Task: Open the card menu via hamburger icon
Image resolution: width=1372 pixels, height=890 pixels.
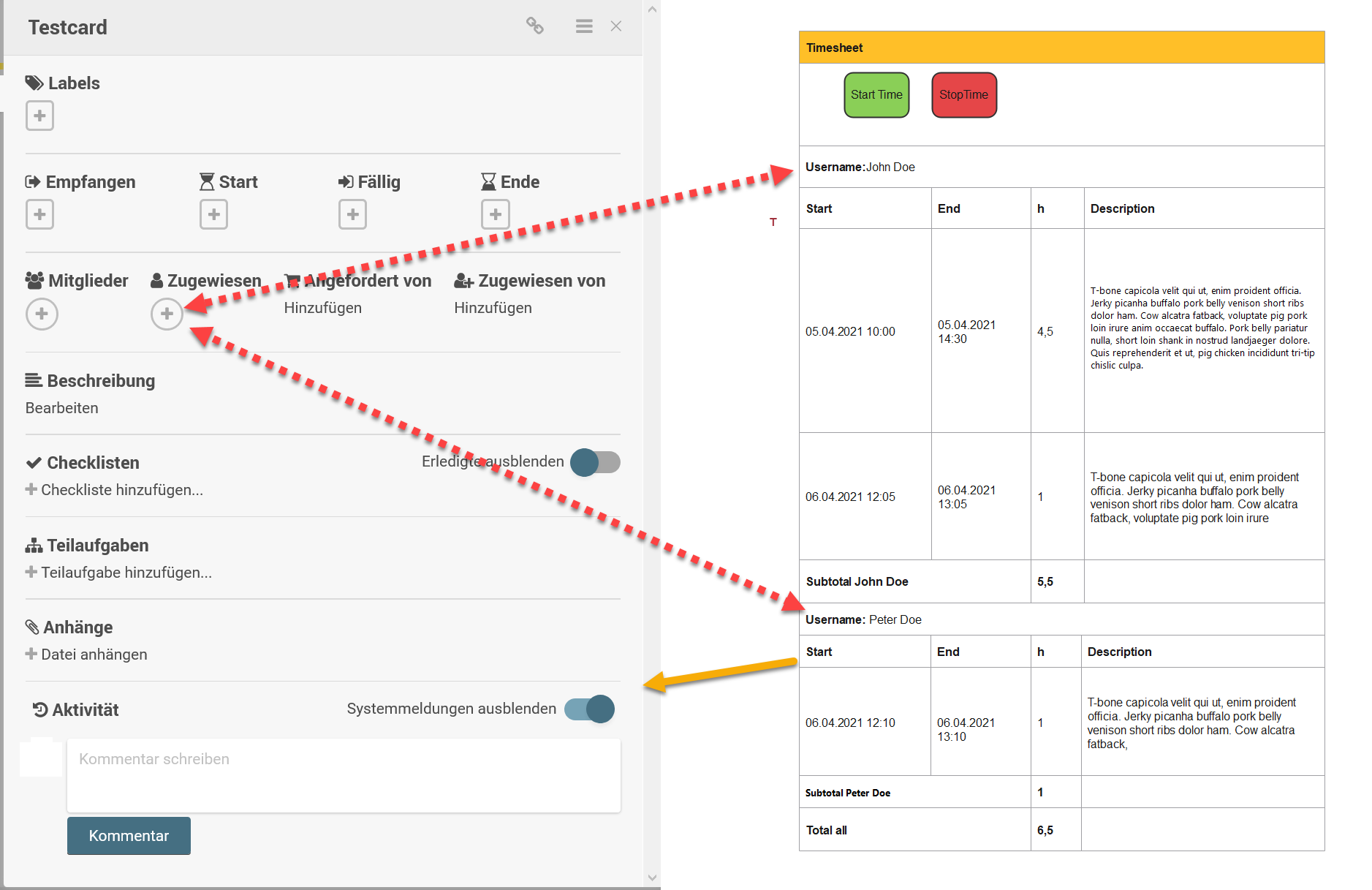Action: point(583,26)
